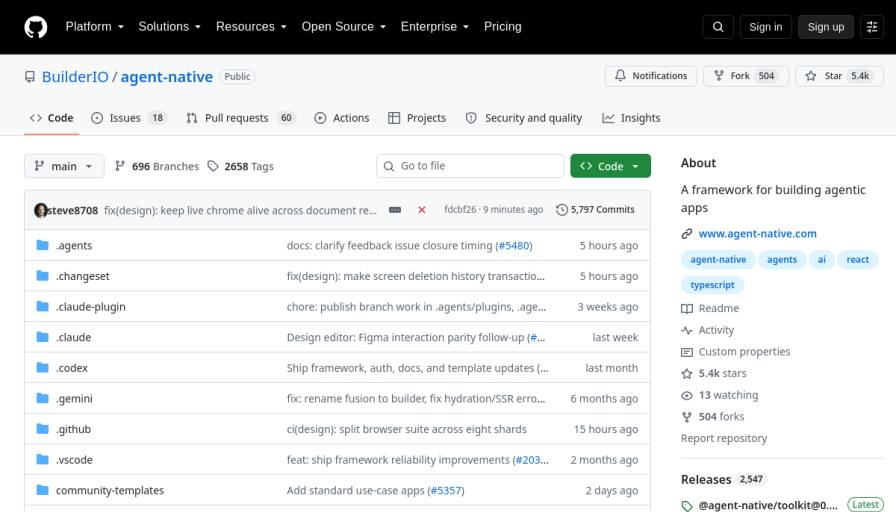Open the green Code dropdown button
Viewport: 896px width, 512px height.
coord(610,166)
